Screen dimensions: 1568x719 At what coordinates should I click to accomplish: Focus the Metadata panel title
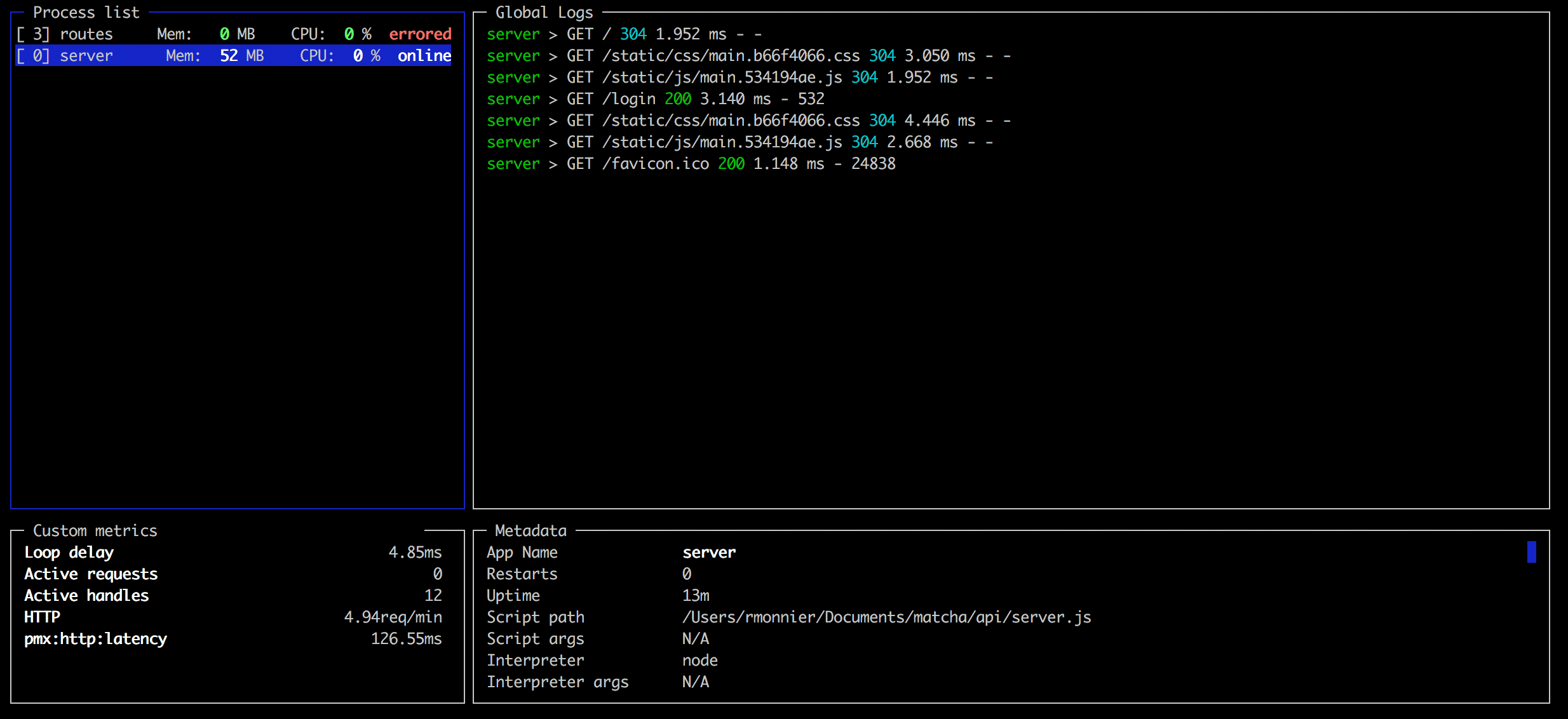tap(531, 531)
